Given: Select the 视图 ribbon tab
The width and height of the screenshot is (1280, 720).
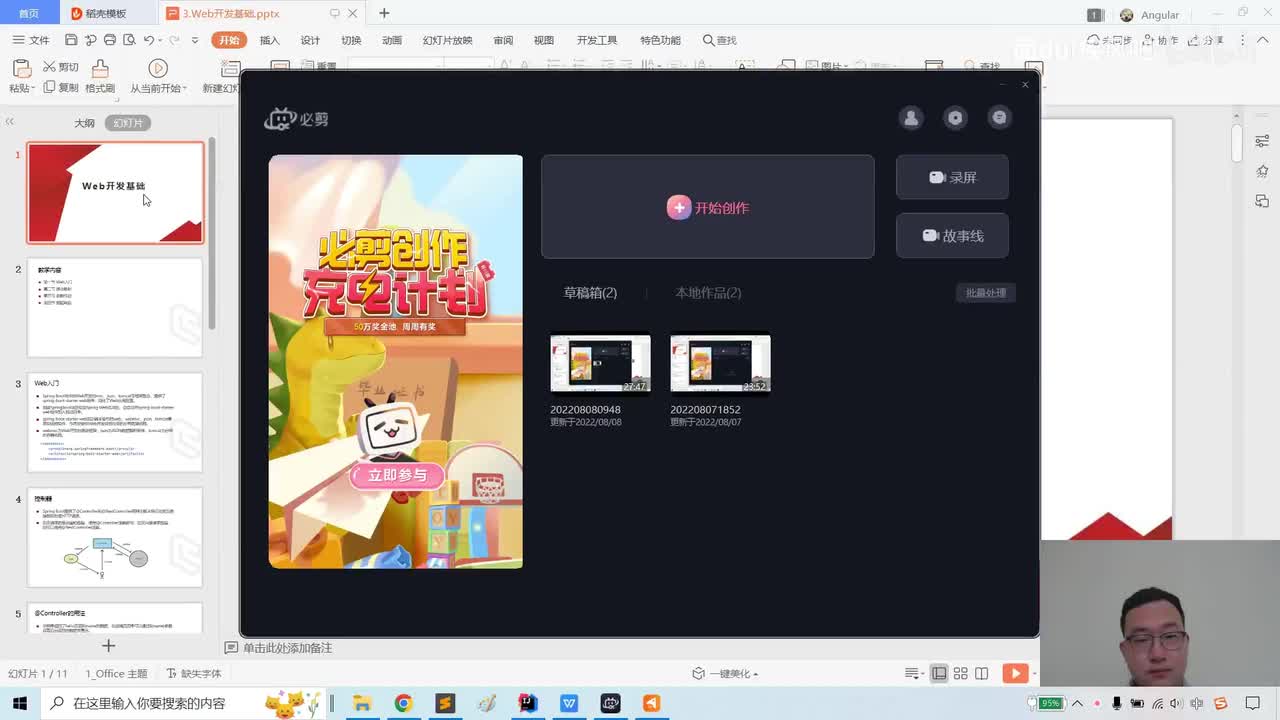Looking at the screenshot, I should tap(544, 40).
